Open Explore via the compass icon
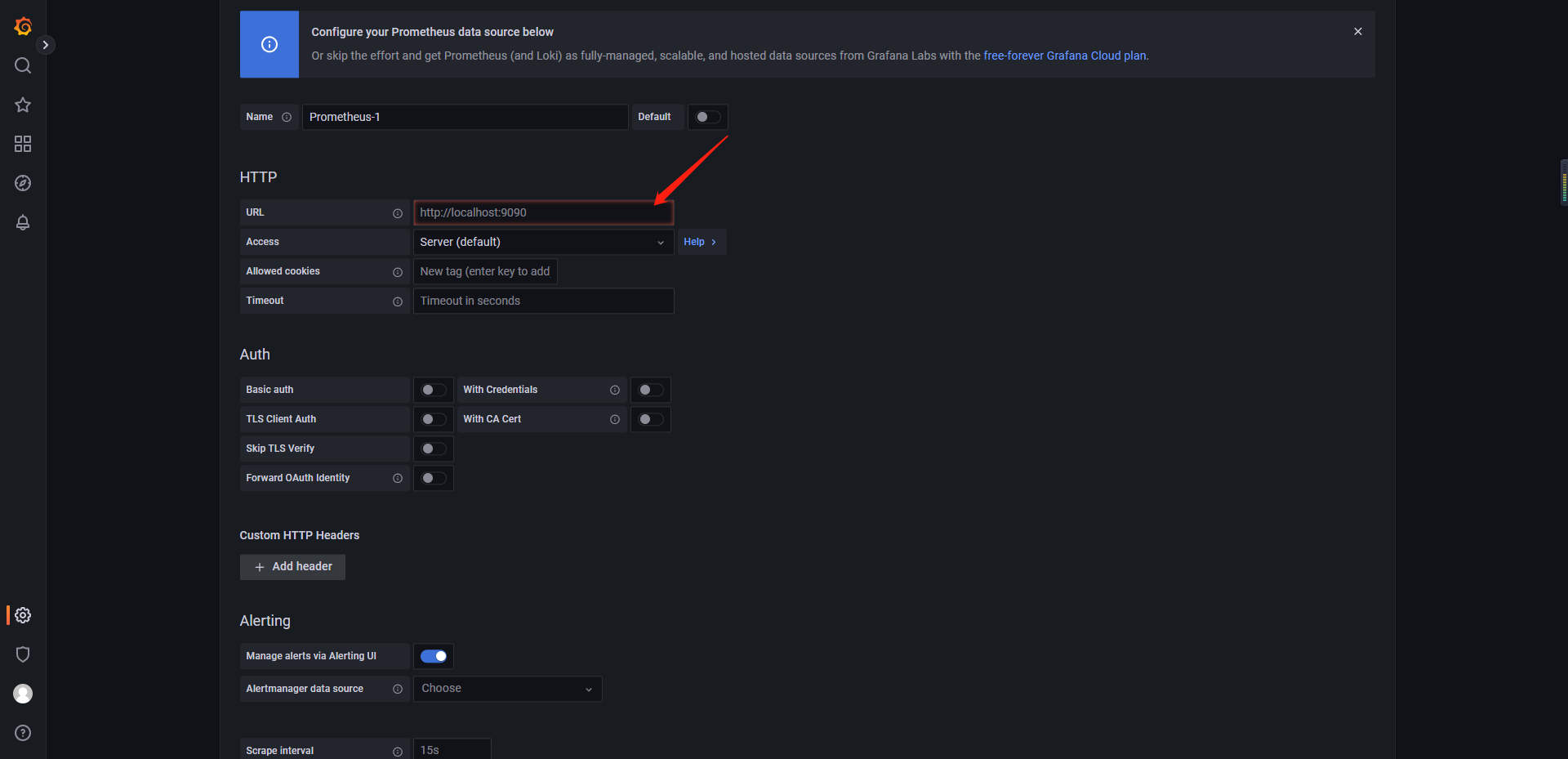The height and width of the screenshot is (759, 1568). click(22, 183)
